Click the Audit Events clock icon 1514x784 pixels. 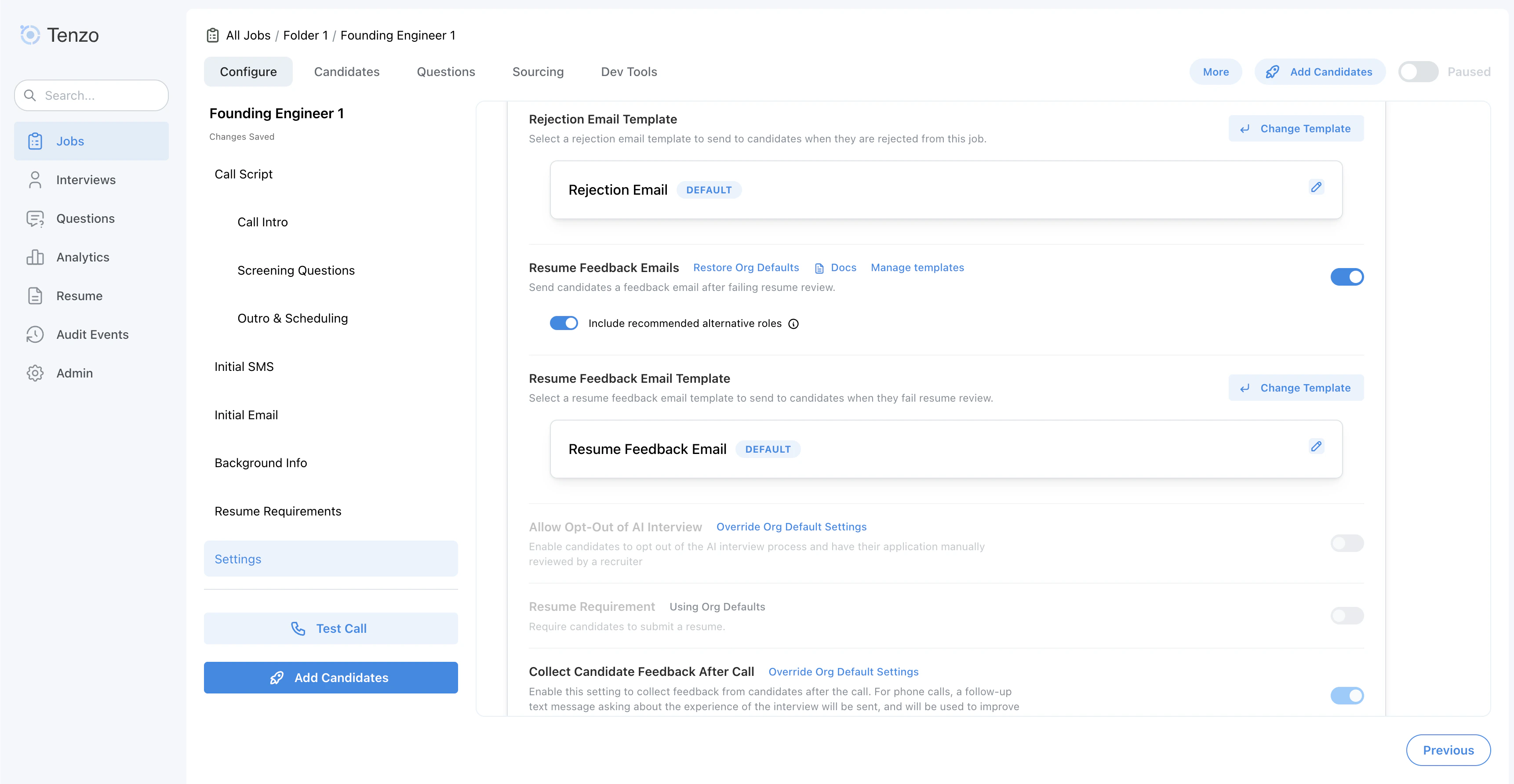(35, 334)
